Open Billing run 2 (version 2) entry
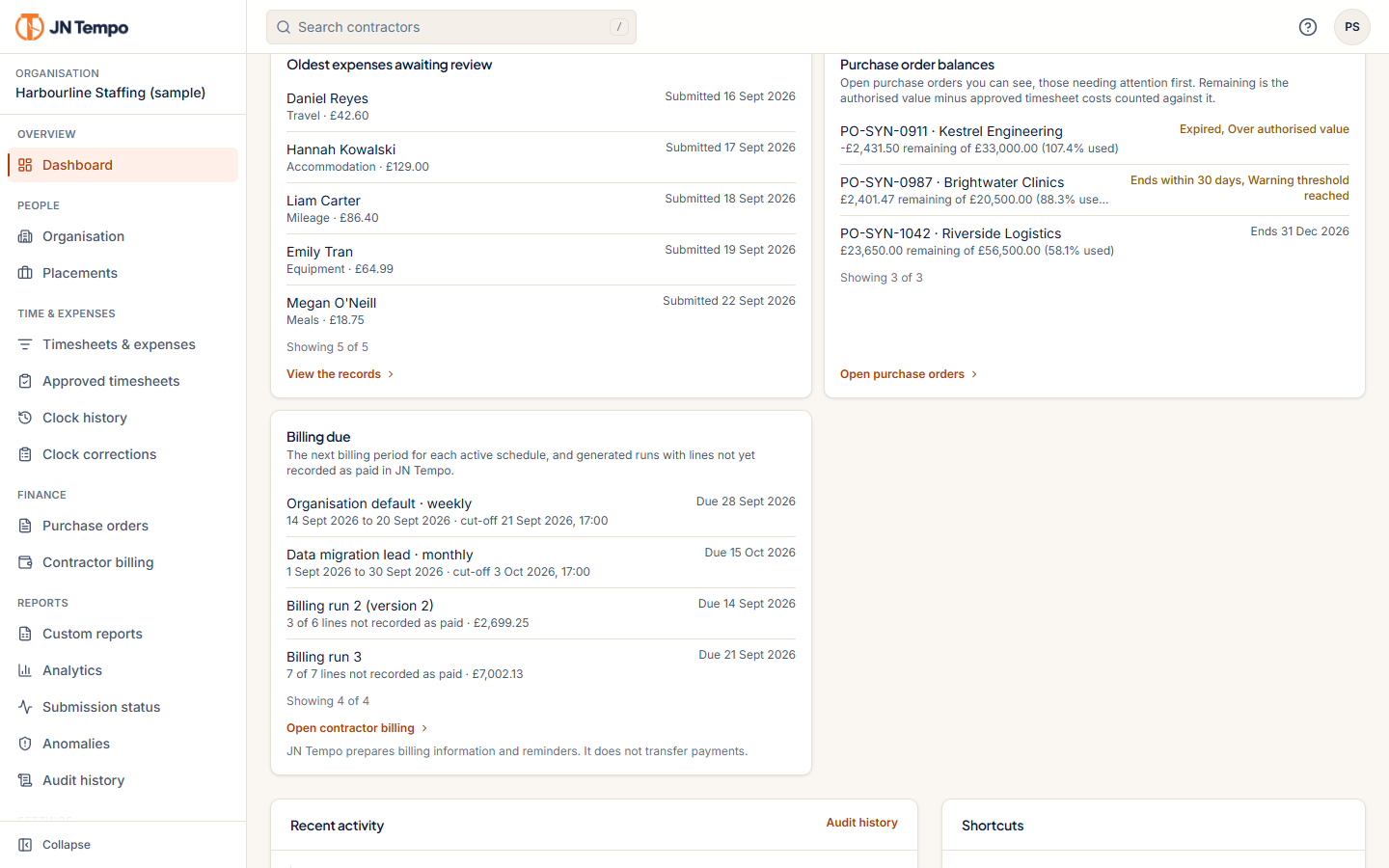The image size is (1389, 868). pos(541,613)
